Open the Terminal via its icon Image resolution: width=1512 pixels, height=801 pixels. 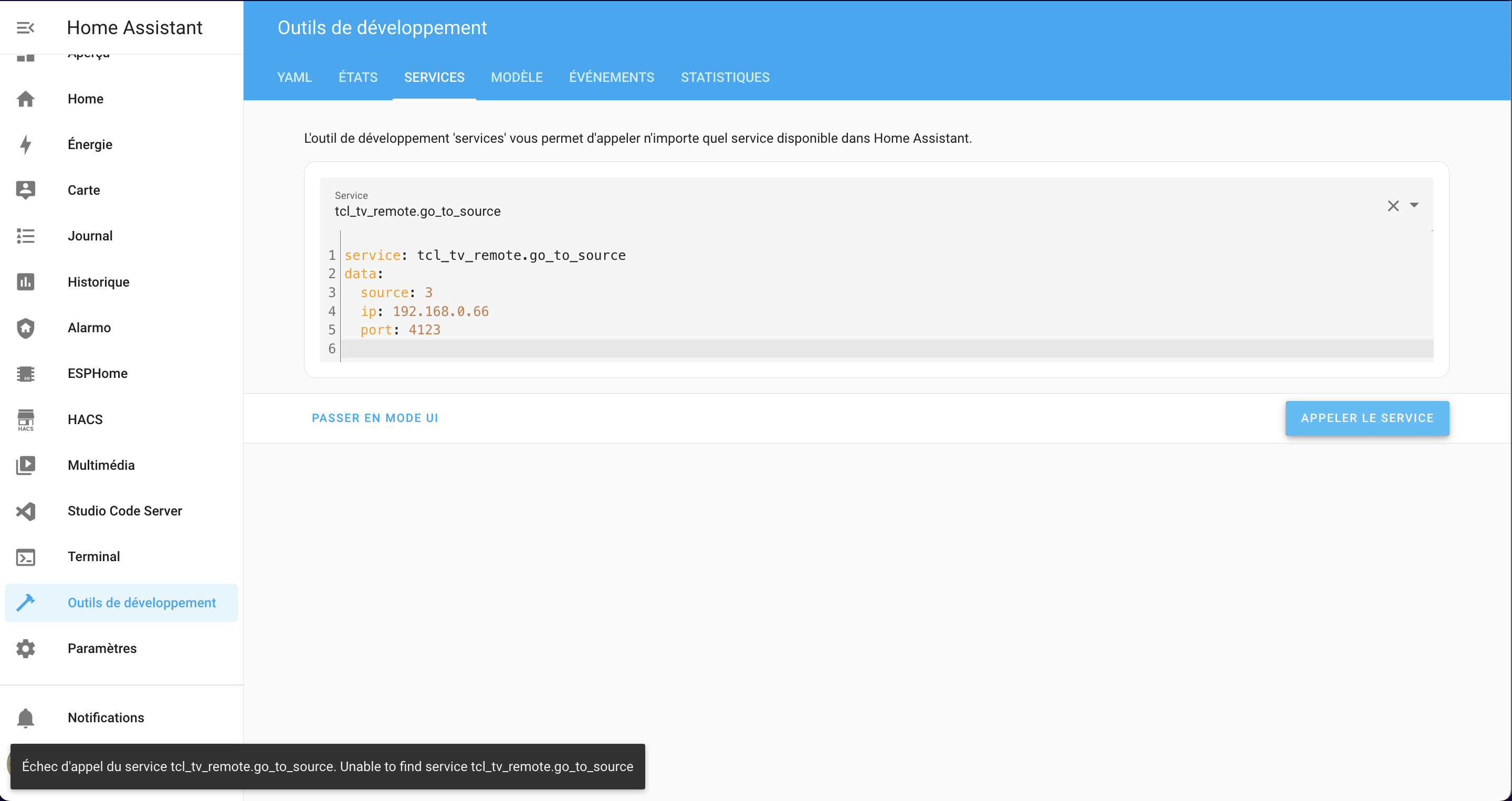[x=25, y=557]
